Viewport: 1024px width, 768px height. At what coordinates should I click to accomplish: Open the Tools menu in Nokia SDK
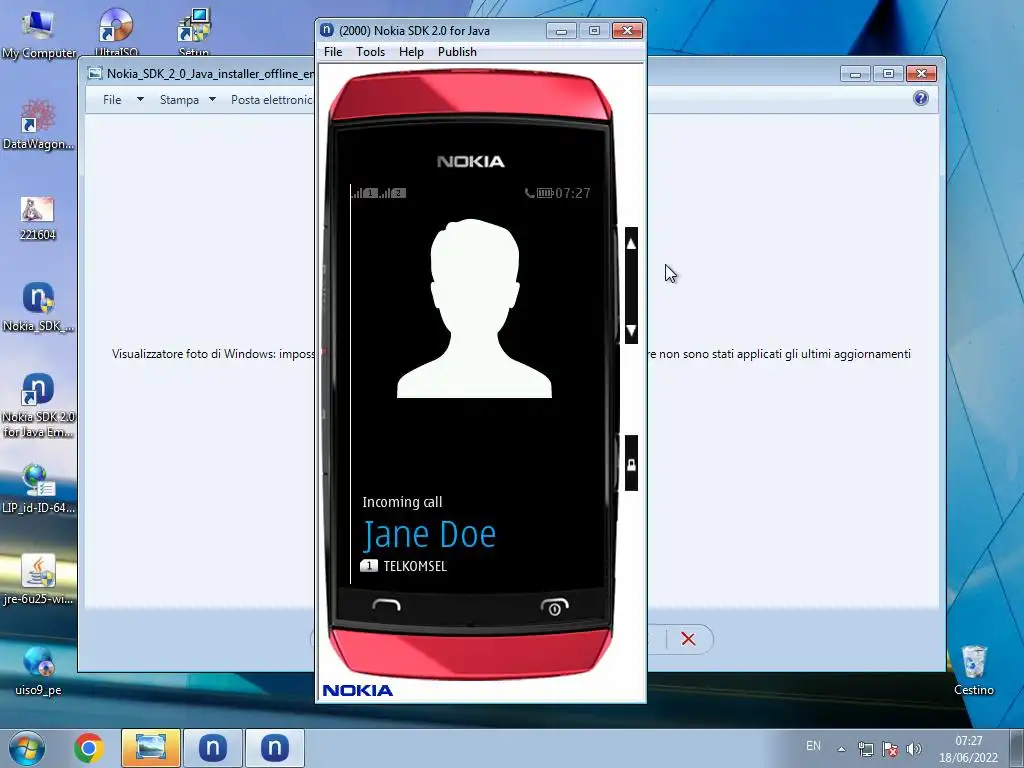(370, 52)
